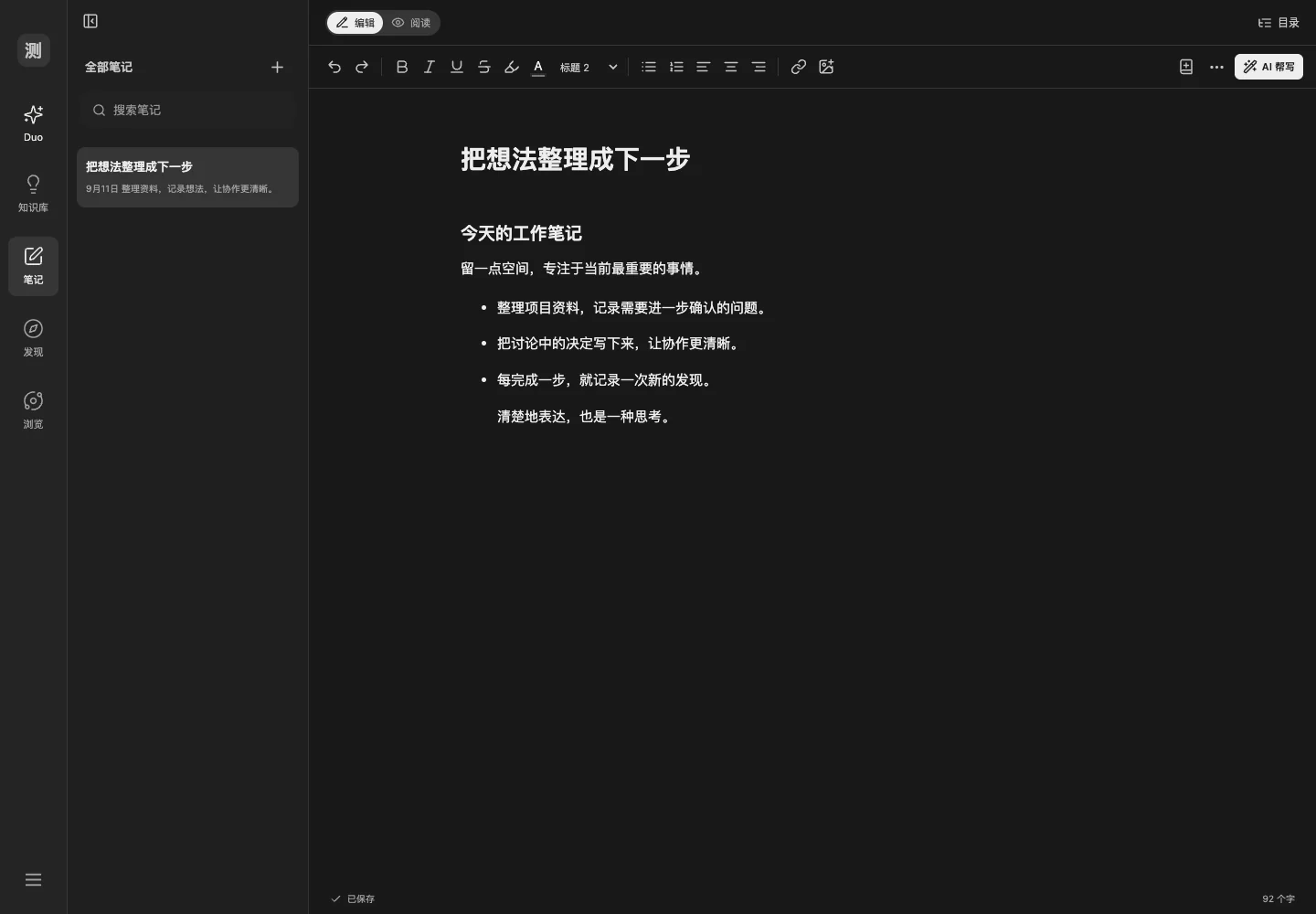
Task: Toggle underline formatting
Action: 457,67
